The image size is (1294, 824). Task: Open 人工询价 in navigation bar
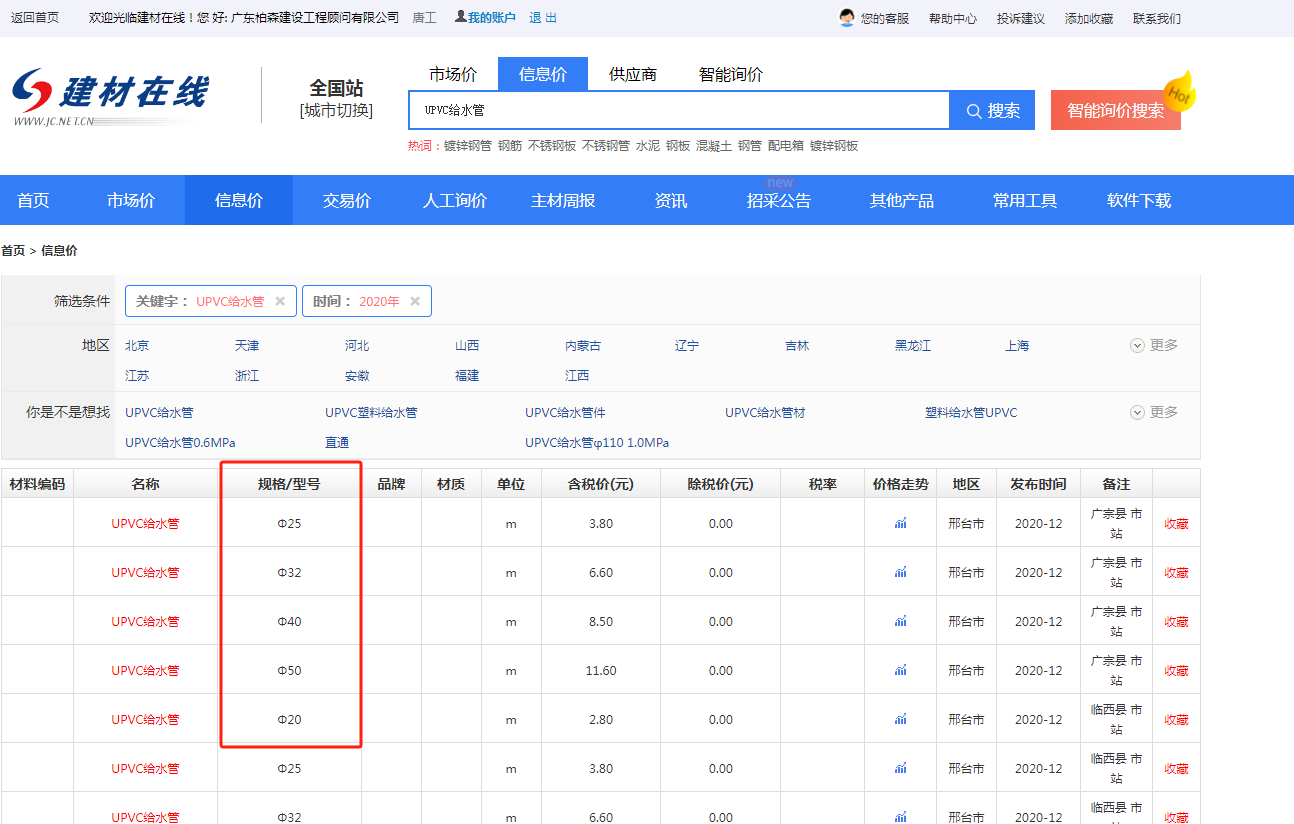click(455, 201)
